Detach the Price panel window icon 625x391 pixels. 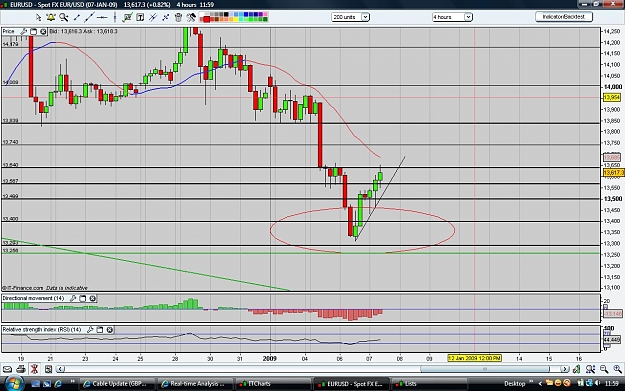(33, 31)
